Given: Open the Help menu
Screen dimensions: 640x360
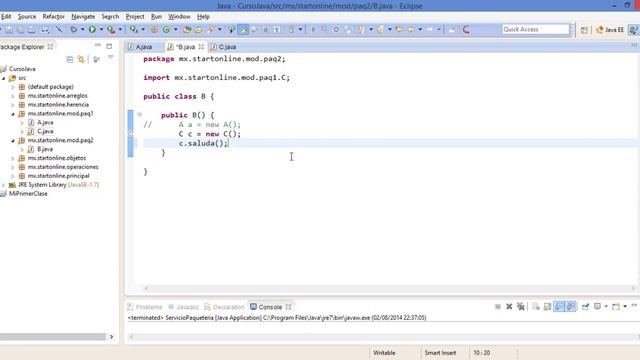Looking at the screenshot, I should [203, 16].
